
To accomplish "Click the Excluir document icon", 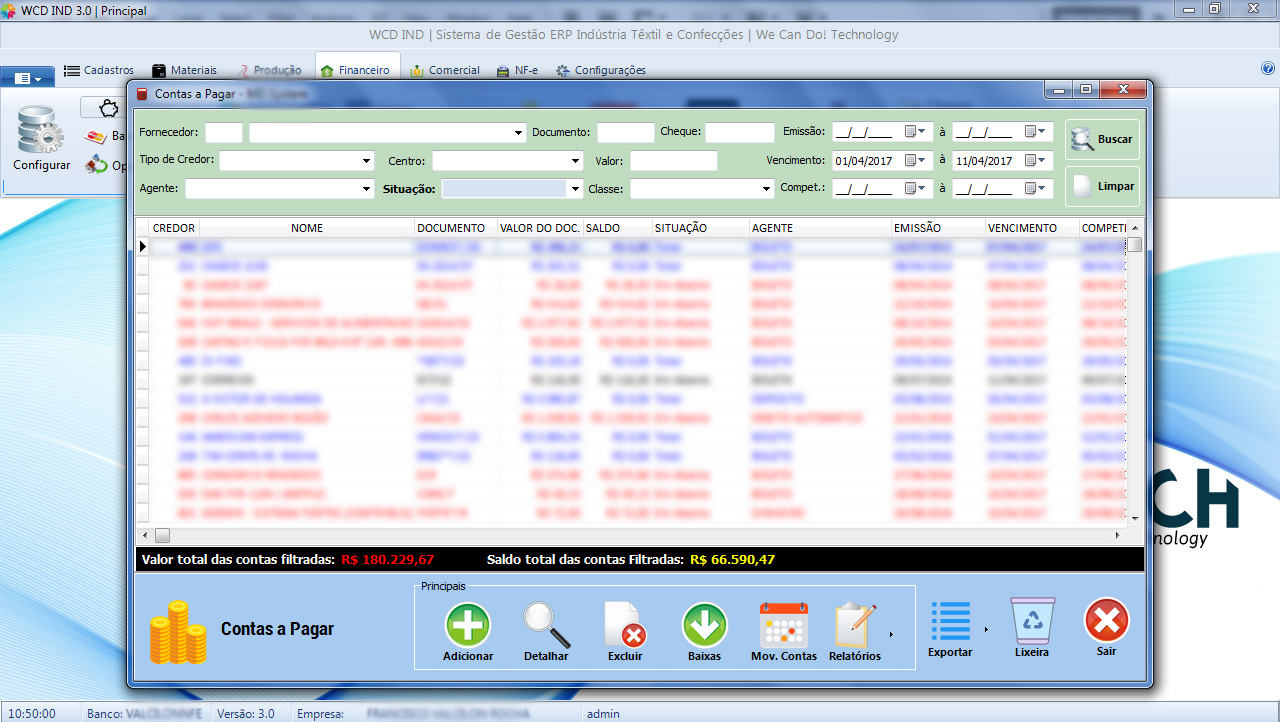I will 625,626.
